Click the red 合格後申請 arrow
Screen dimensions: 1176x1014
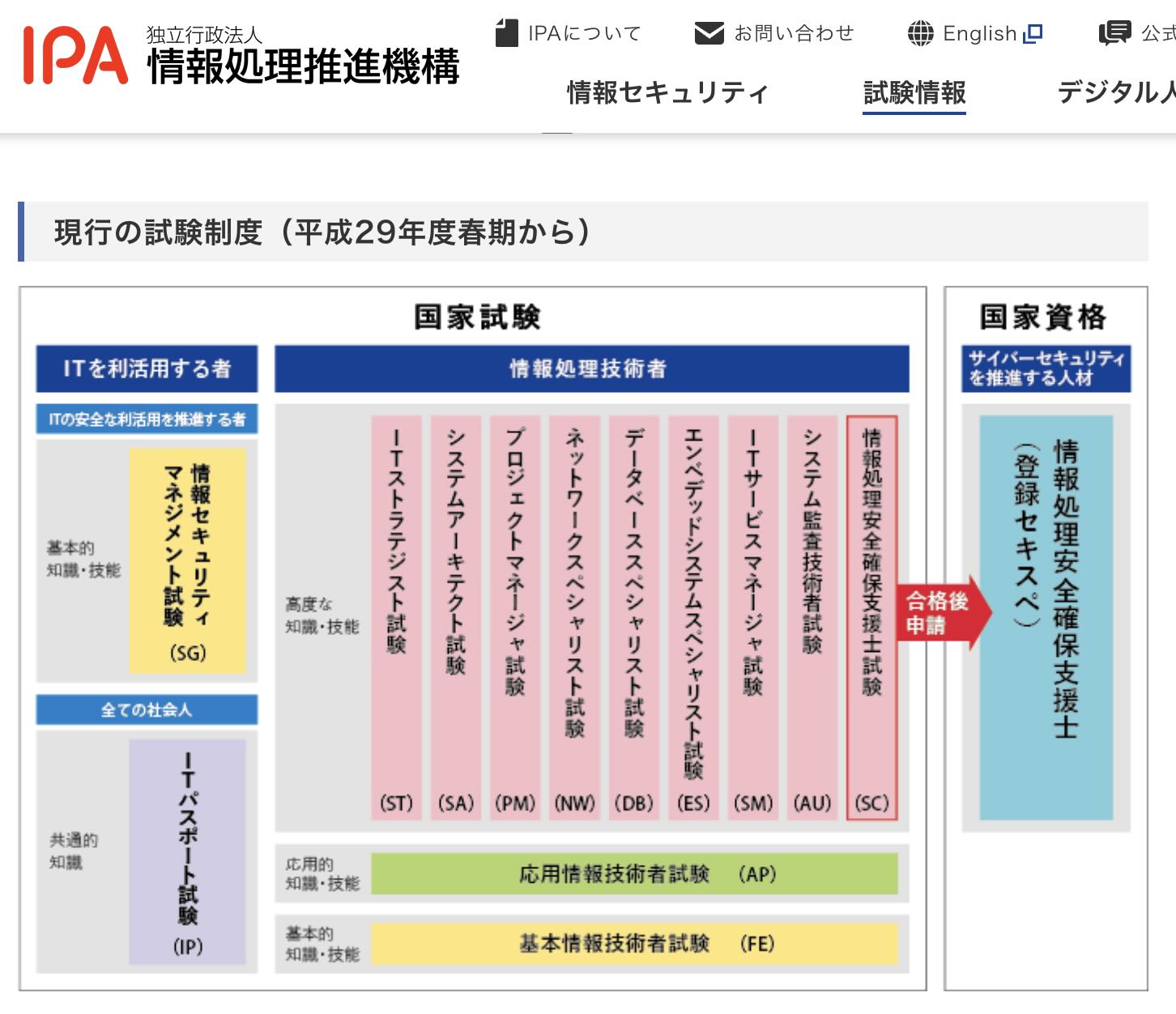click(x=944, y=613)
